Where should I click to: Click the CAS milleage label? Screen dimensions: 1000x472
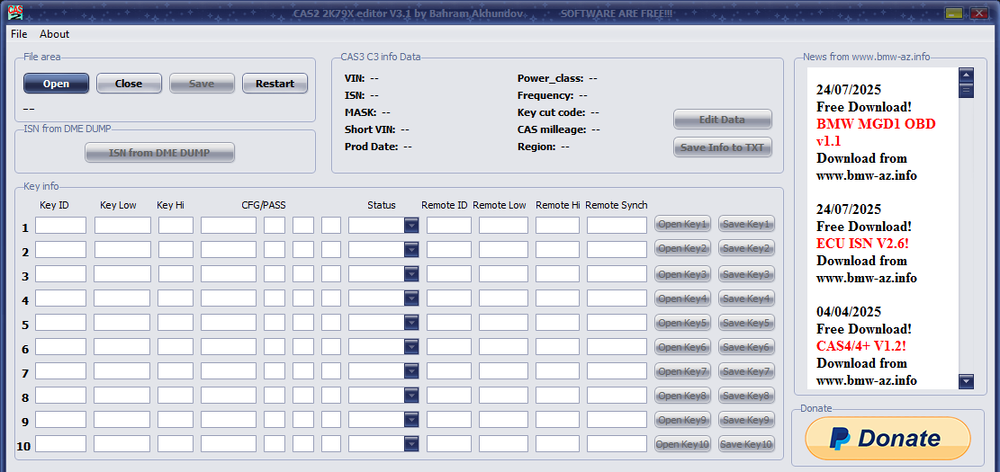tap(552, 130)
